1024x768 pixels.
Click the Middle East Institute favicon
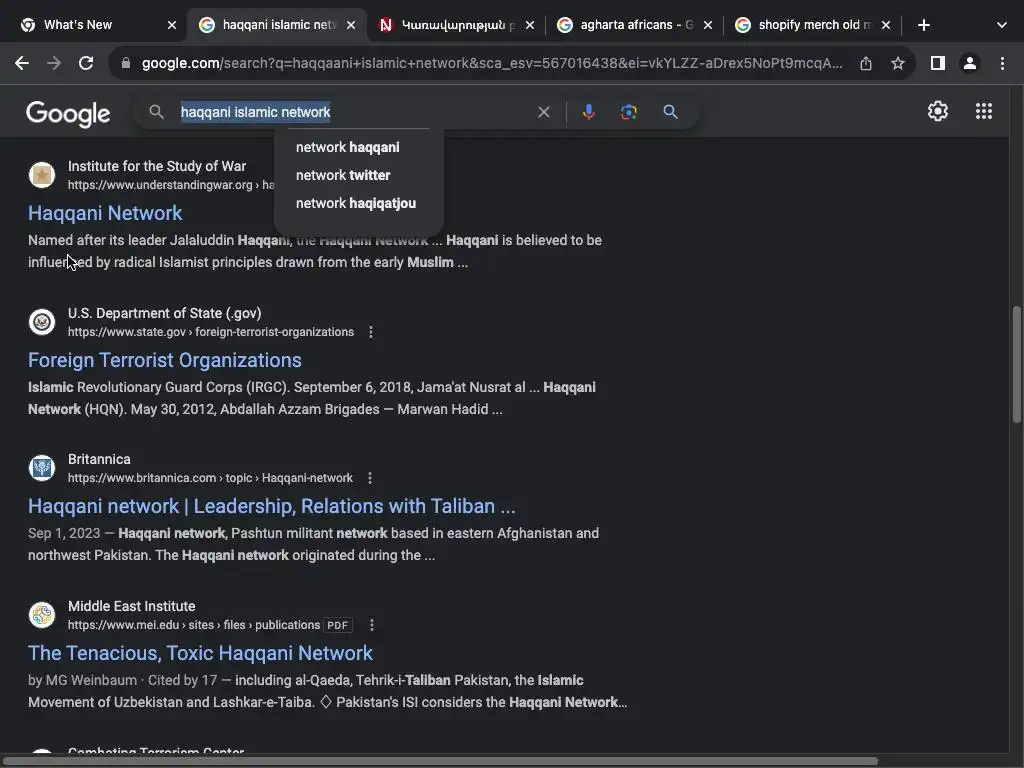[x=42, y=615]
